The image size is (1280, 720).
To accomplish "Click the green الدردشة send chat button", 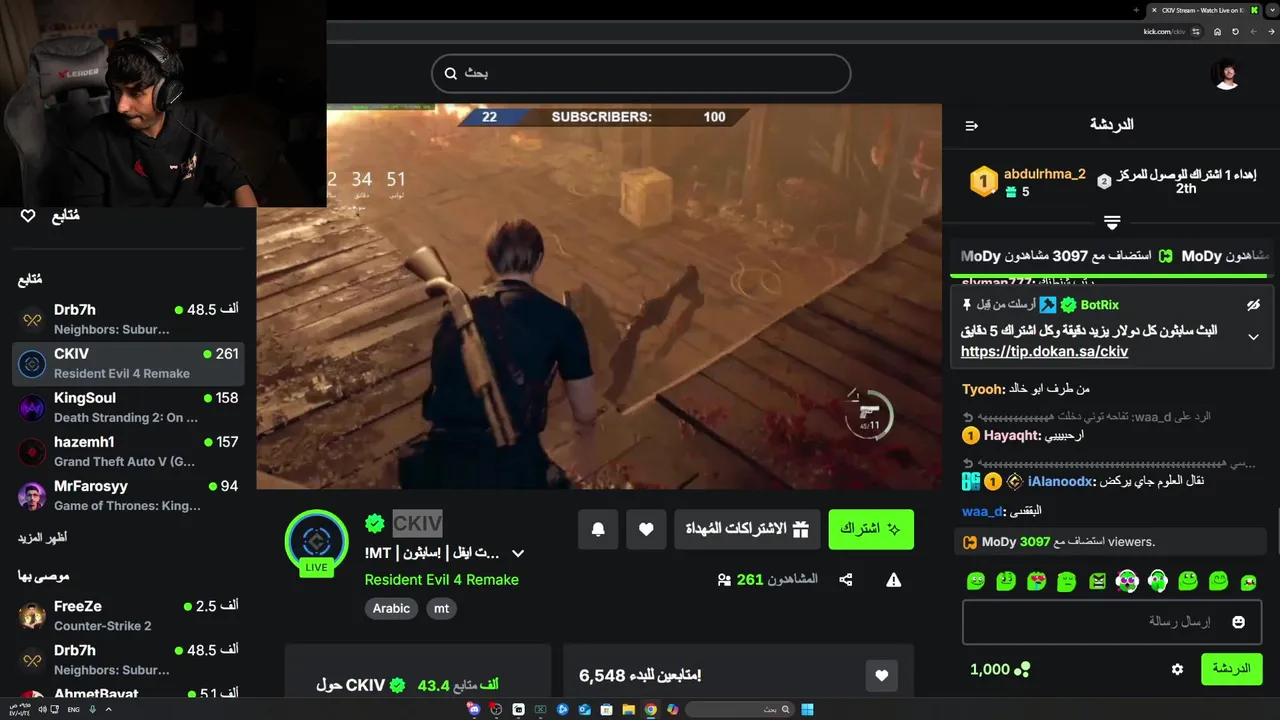I will pos(1231,669).
